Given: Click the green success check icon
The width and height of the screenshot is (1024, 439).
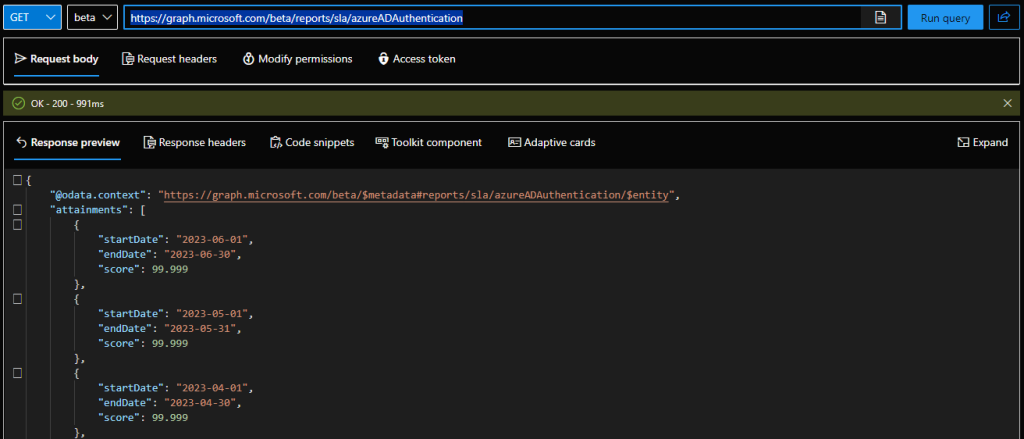Looking at the screenshot, I should (x=18, y=103).
